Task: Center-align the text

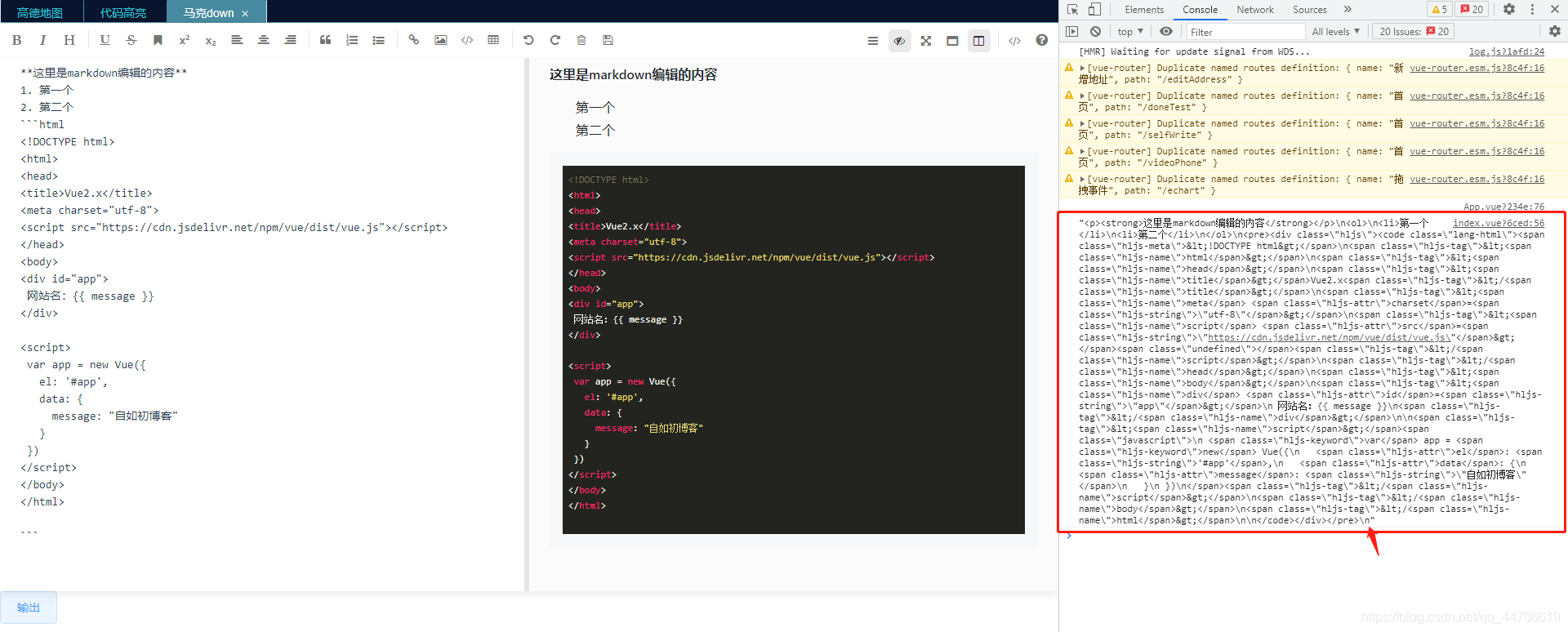Action: click(264, 40)
